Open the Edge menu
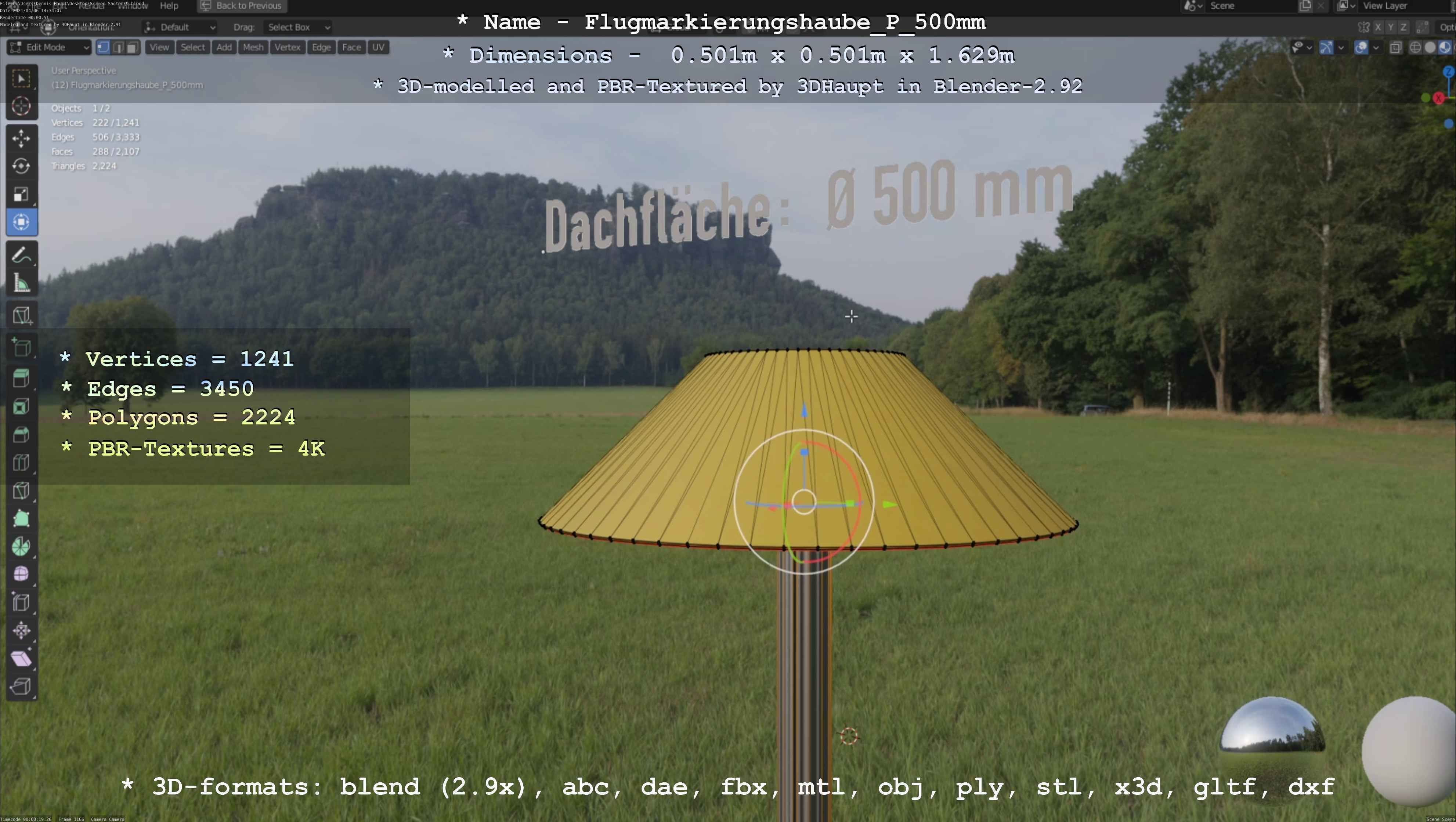The image size is (1456, 822). (x=321, y=47)
